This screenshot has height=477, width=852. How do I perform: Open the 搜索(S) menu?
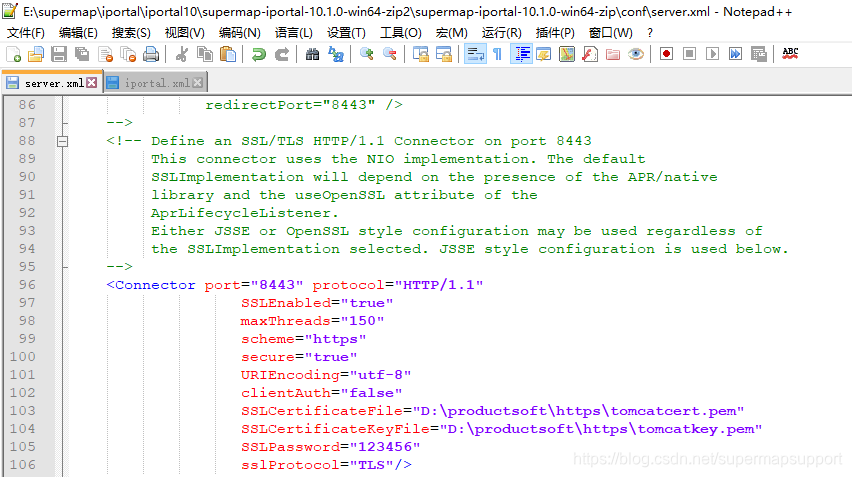click(131, 33)
